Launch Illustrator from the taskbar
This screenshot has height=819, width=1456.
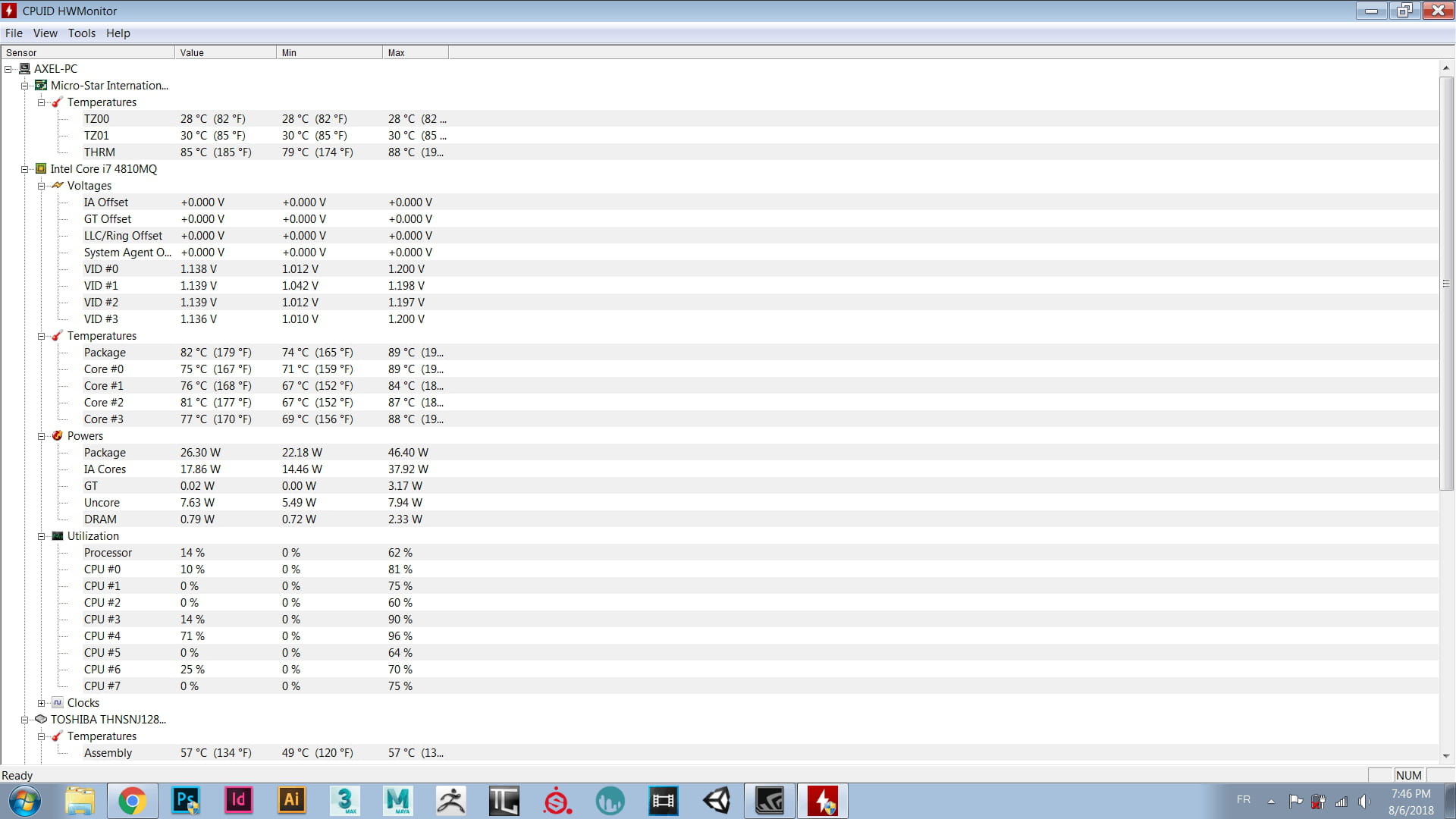[x=292, y=801]
